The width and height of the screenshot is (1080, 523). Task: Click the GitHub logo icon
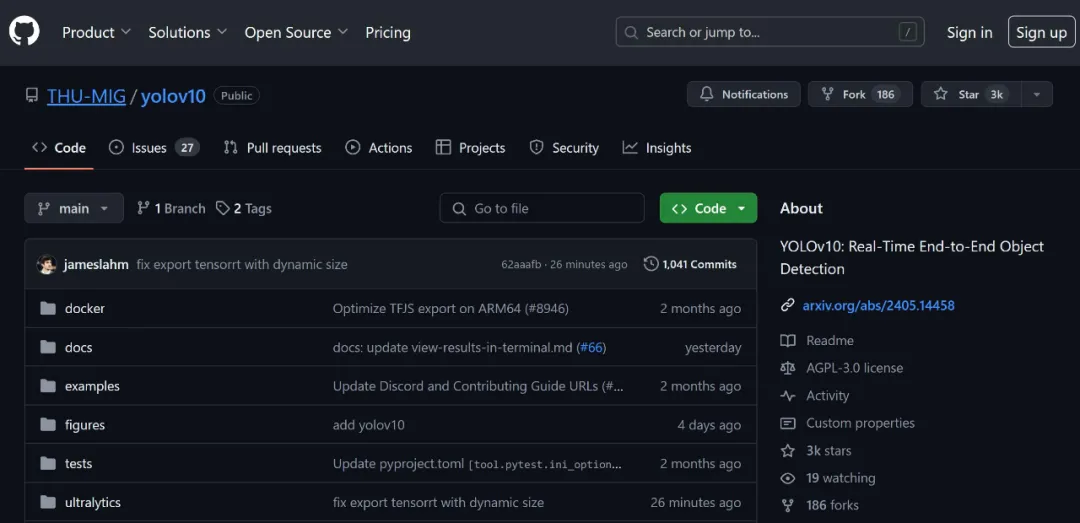coord(24,32)
